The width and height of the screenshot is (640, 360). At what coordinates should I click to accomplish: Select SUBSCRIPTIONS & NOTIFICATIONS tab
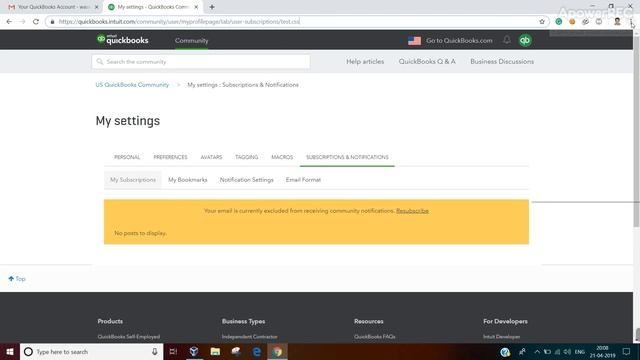[347, 157]
